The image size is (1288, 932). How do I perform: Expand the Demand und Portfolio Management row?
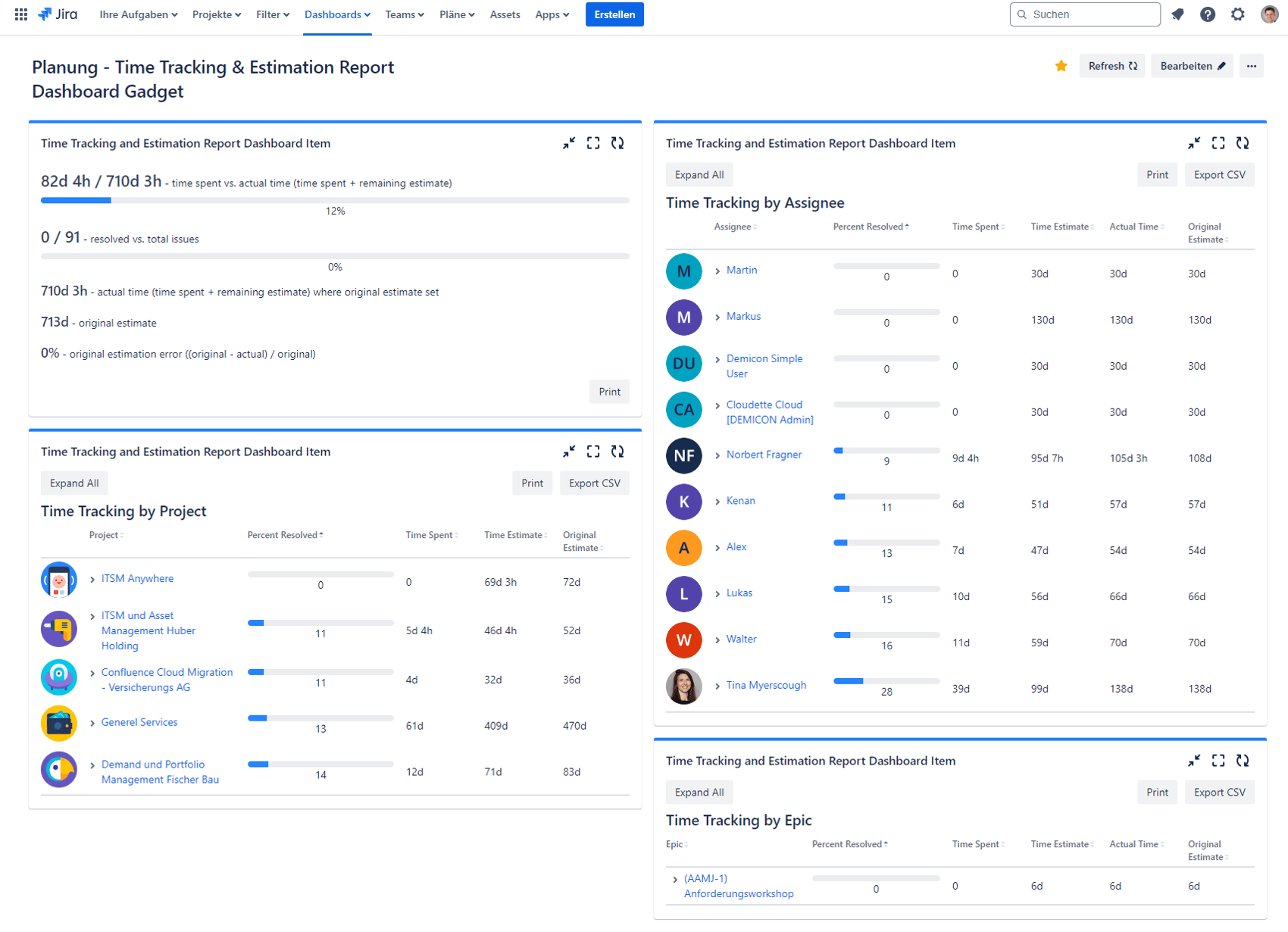tap(92, 766)
